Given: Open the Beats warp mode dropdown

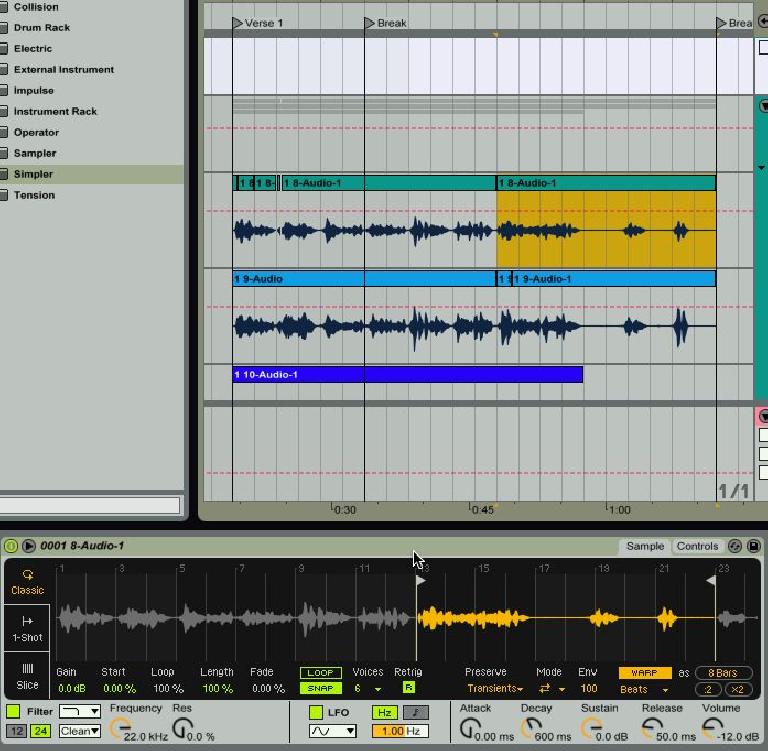Looking at the screenshot, I should (x=644, y=689).
